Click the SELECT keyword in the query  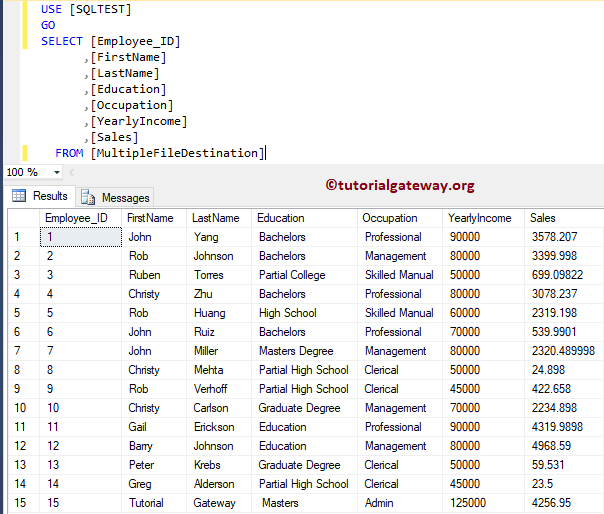(62, 41)
